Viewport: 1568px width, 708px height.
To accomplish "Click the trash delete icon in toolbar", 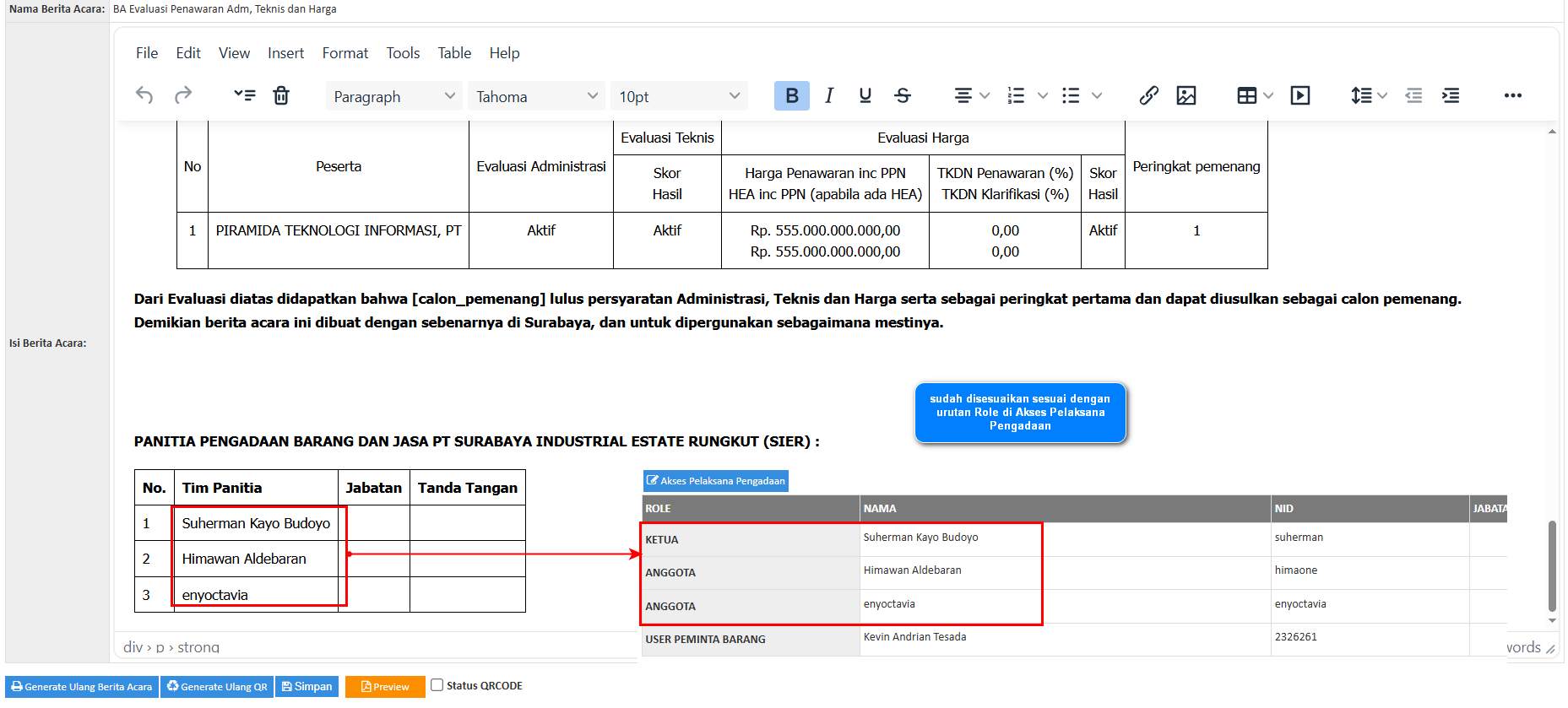I will coord(281,95).
